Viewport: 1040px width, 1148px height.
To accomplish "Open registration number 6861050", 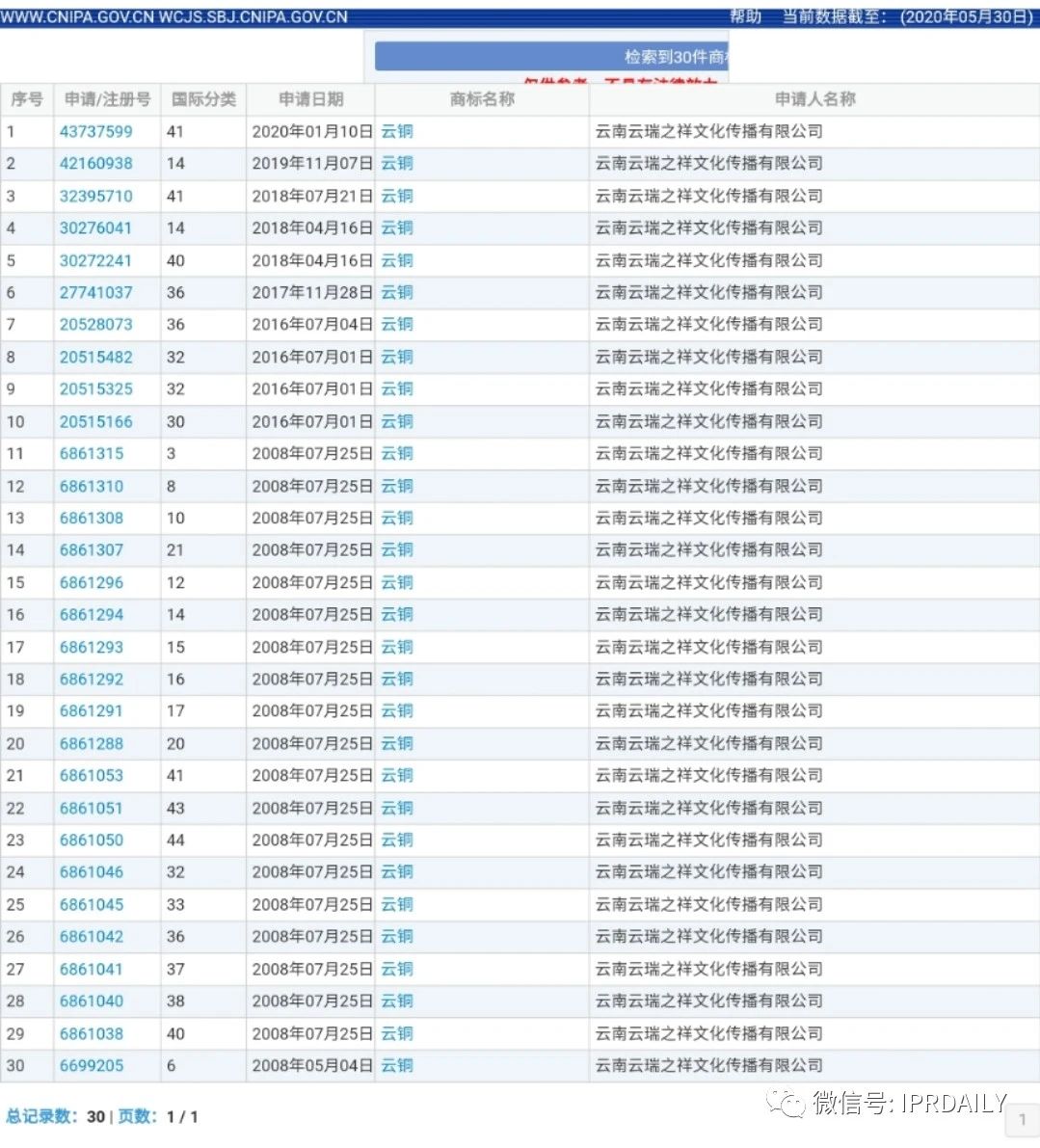I will click(x=92, y=841).
